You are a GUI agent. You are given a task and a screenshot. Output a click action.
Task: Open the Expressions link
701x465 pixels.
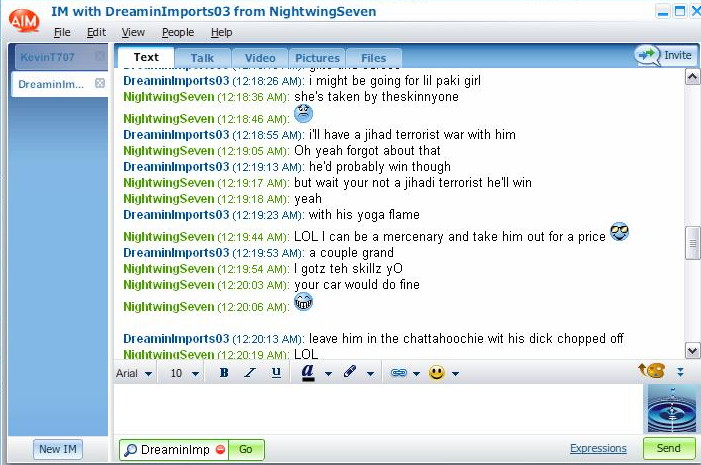598,448
